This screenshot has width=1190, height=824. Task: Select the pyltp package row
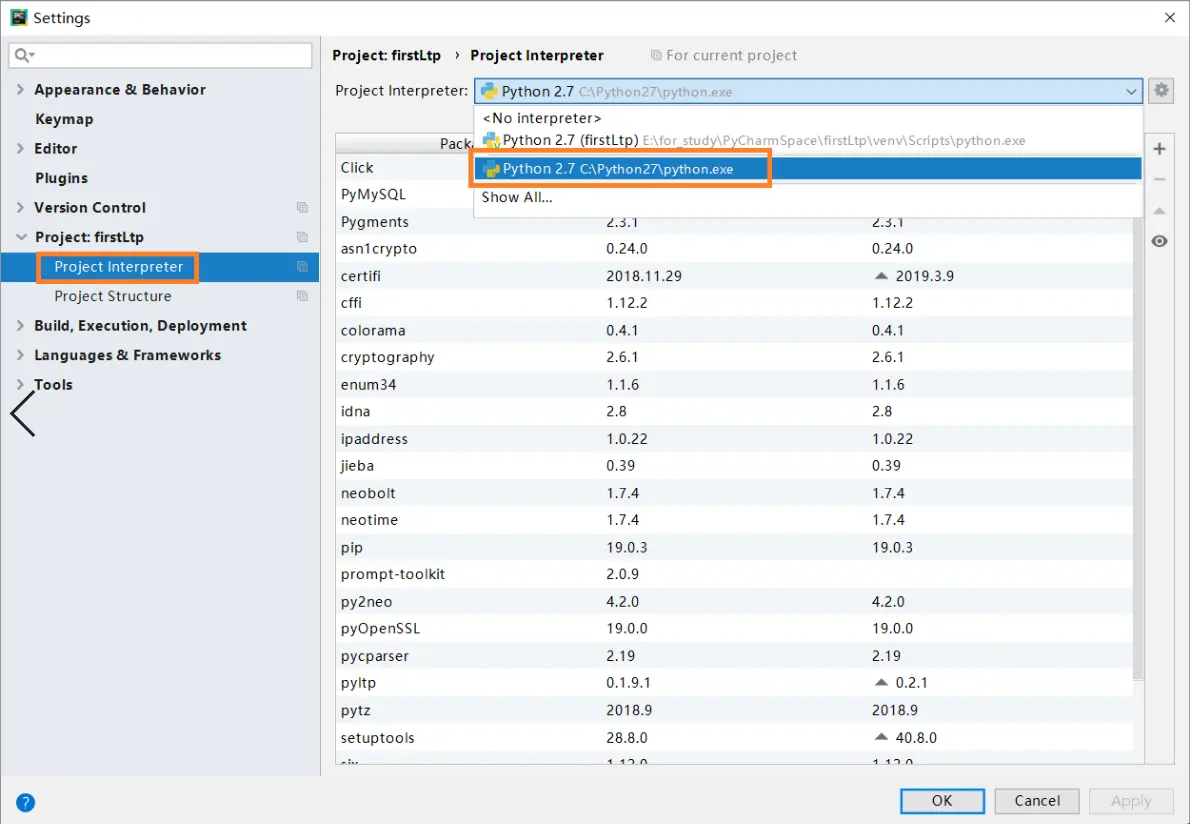(x=735, y=683)
